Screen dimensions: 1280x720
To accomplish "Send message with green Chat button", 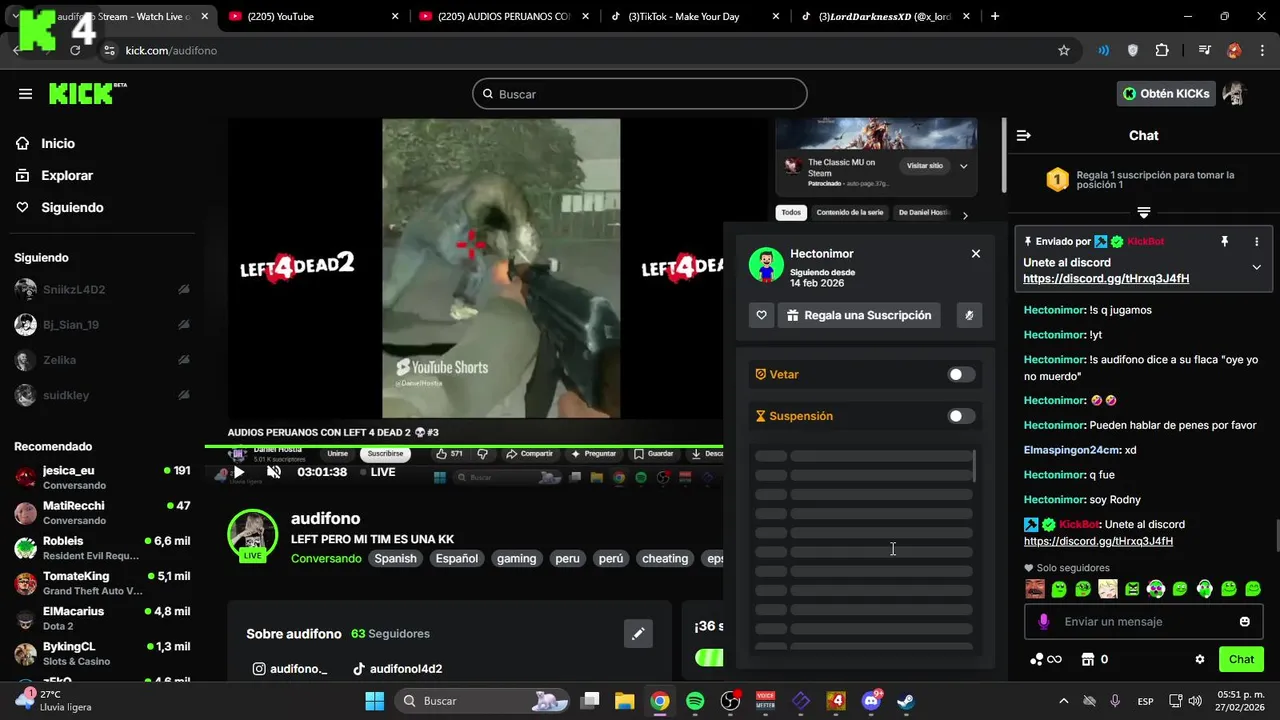I will point(1241,659).
